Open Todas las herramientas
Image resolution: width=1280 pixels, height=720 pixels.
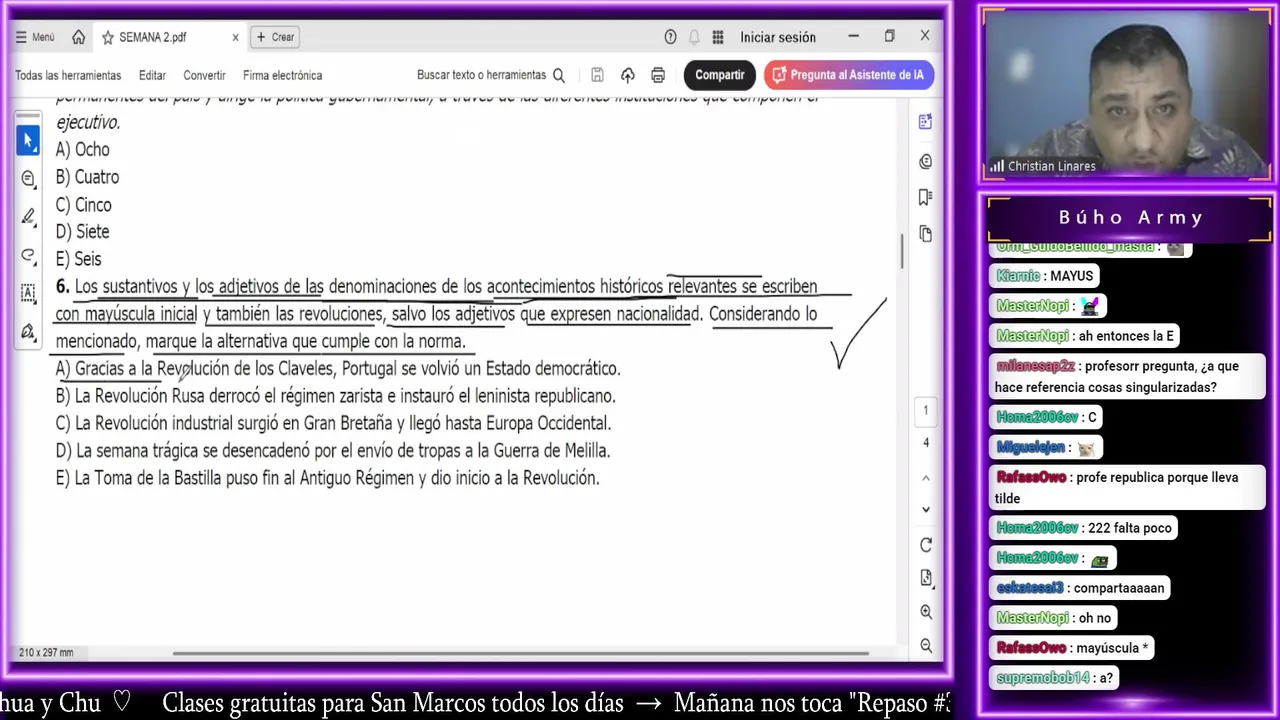click(68, 75)
